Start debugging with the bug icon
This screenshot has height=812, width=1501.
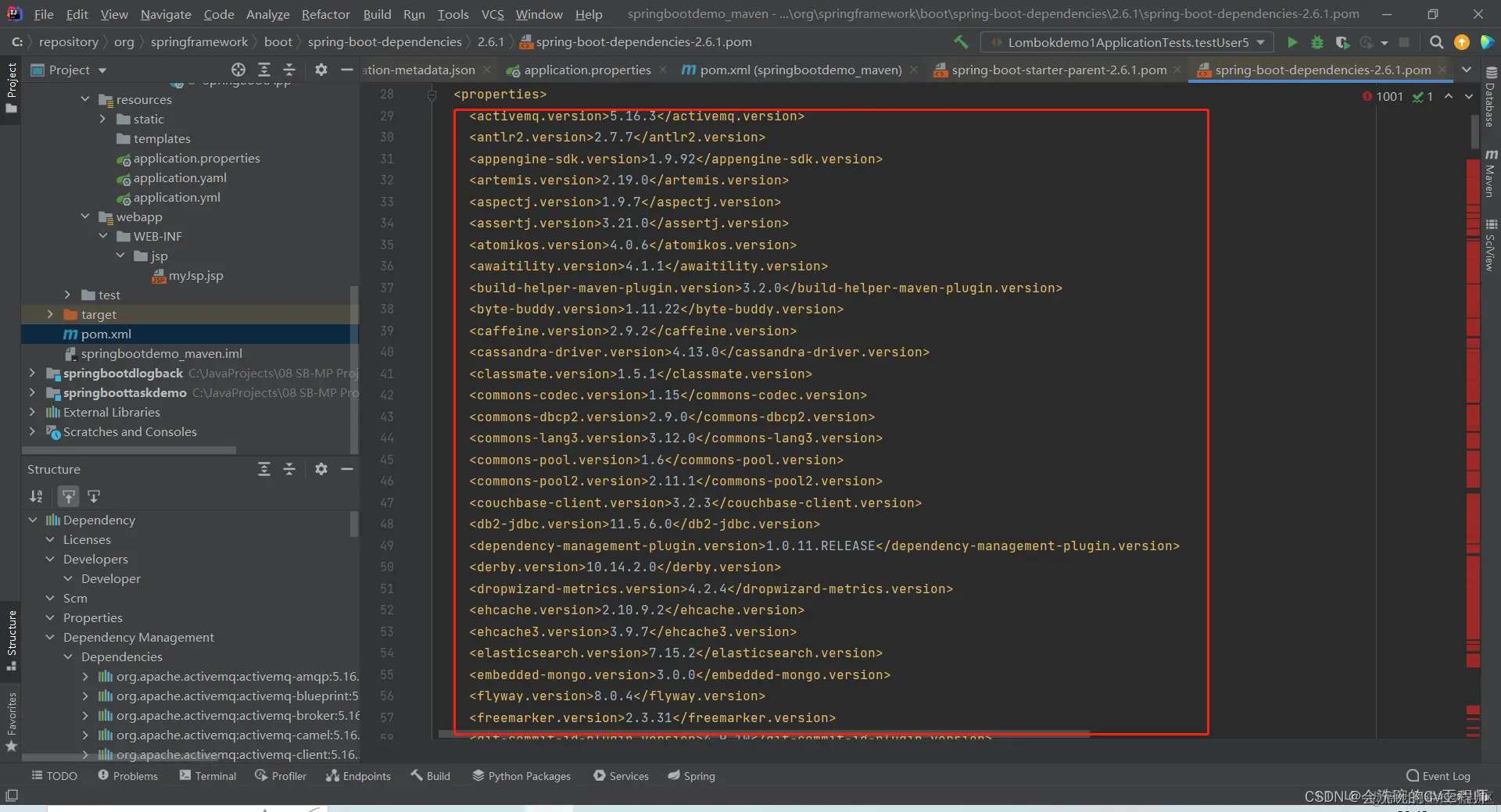pos(1317,42)
